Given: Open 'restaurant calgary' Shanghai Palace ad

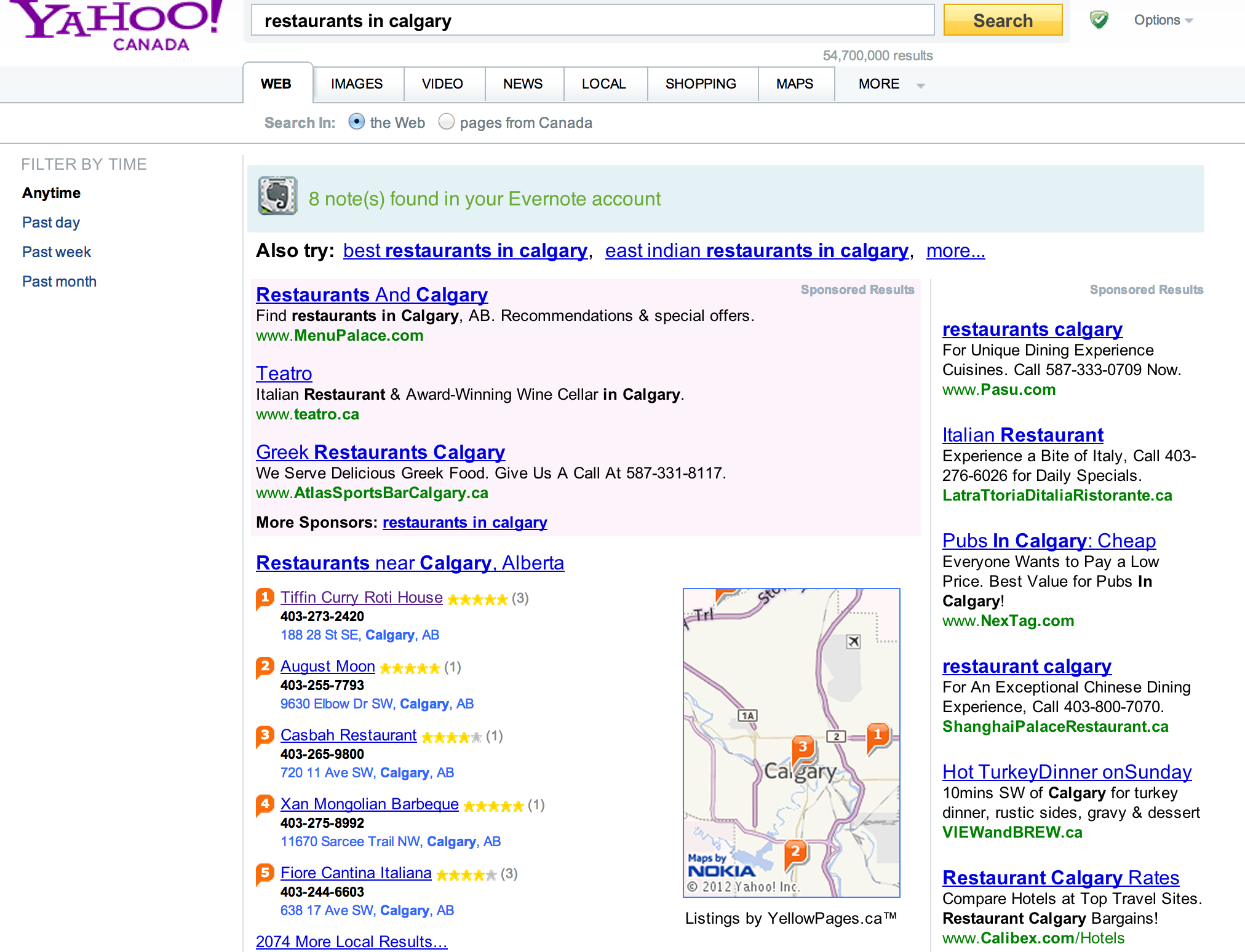Looking at the screenshot, I should (x=1027, y=666).
